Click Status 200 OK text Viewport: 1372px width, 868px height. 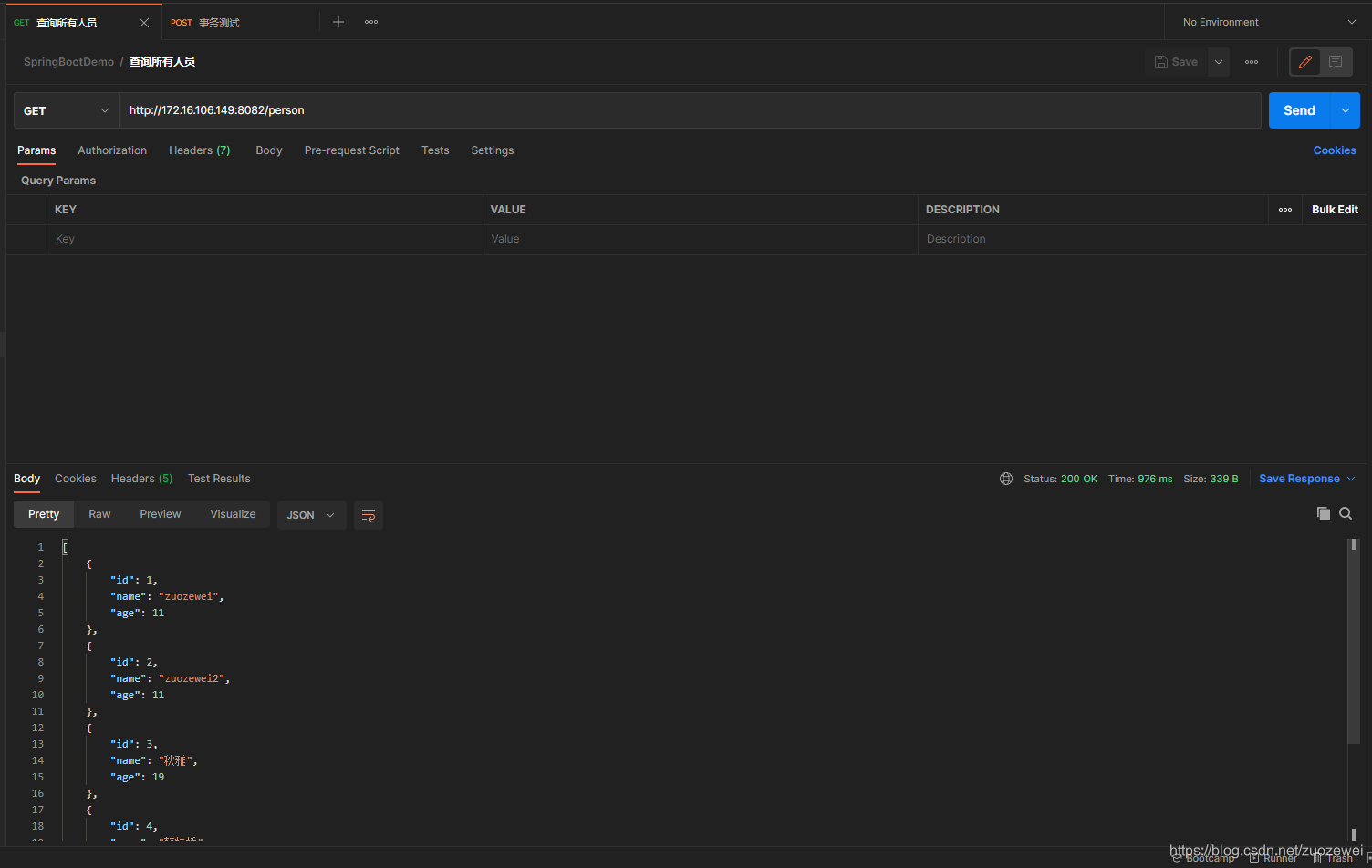coord(1060,479)
